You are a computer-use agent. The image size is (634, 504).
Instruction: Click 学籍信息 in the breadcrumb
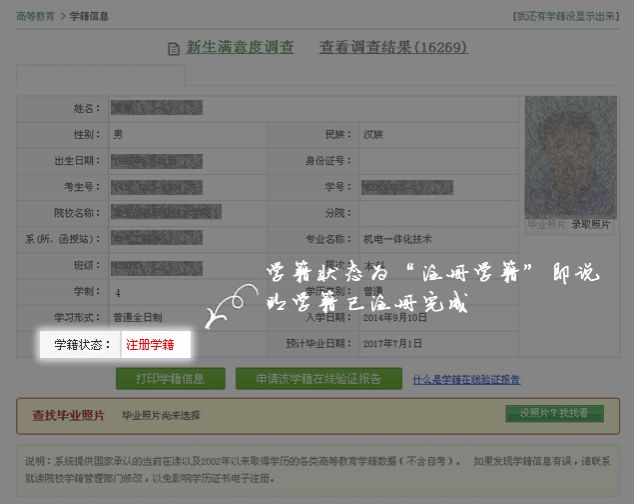point(90,16)
